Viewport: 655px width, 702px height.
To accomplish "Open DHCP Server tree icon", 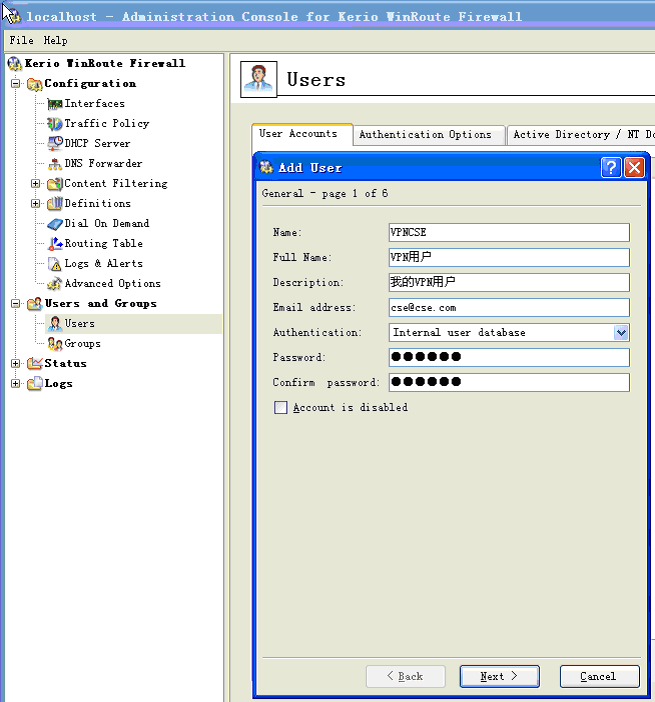I will coord(55,144).
